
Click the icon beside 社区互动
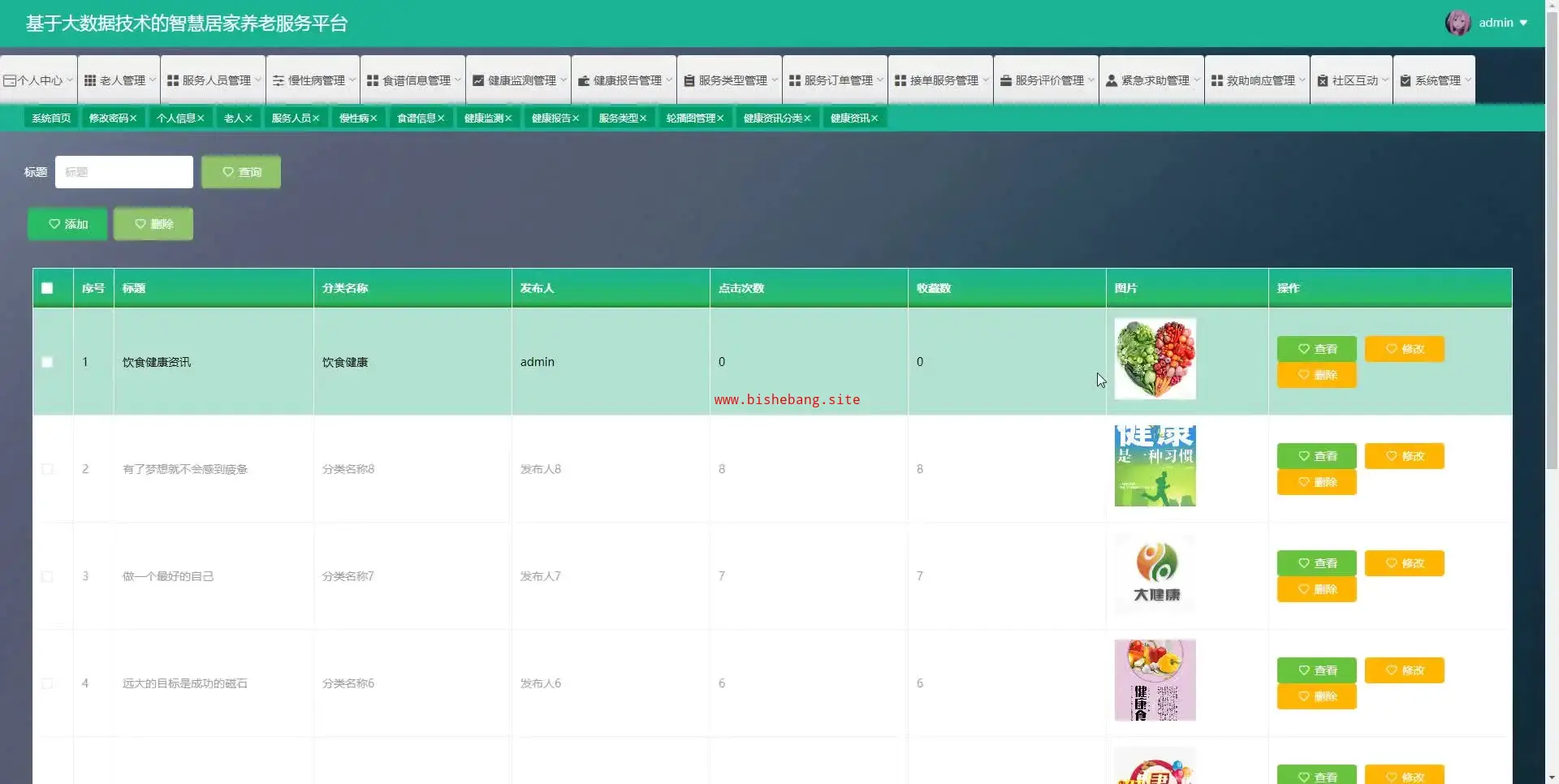click(1323, 80)
